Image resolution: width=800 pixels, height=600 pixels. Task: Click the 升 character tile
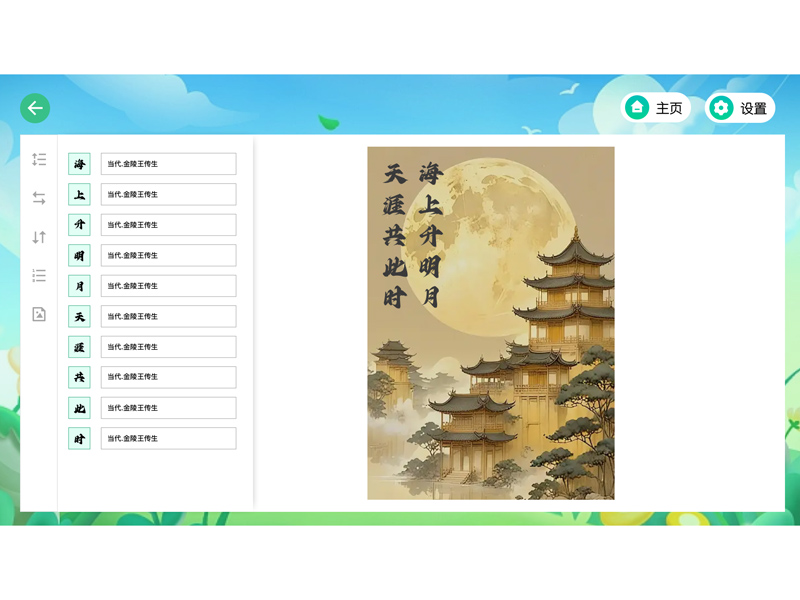(x=79, y=224)
